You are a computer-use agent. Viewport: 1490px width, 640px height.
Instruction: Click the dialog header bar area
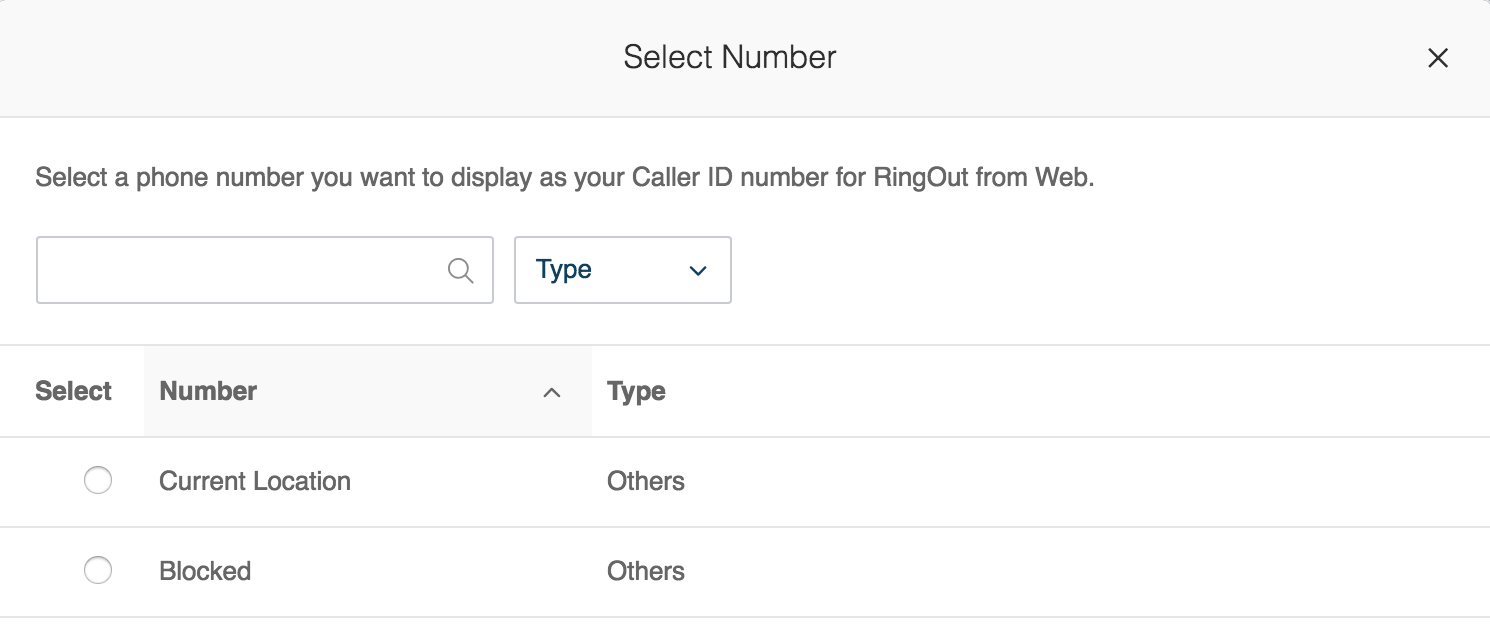tap(300, 58)
